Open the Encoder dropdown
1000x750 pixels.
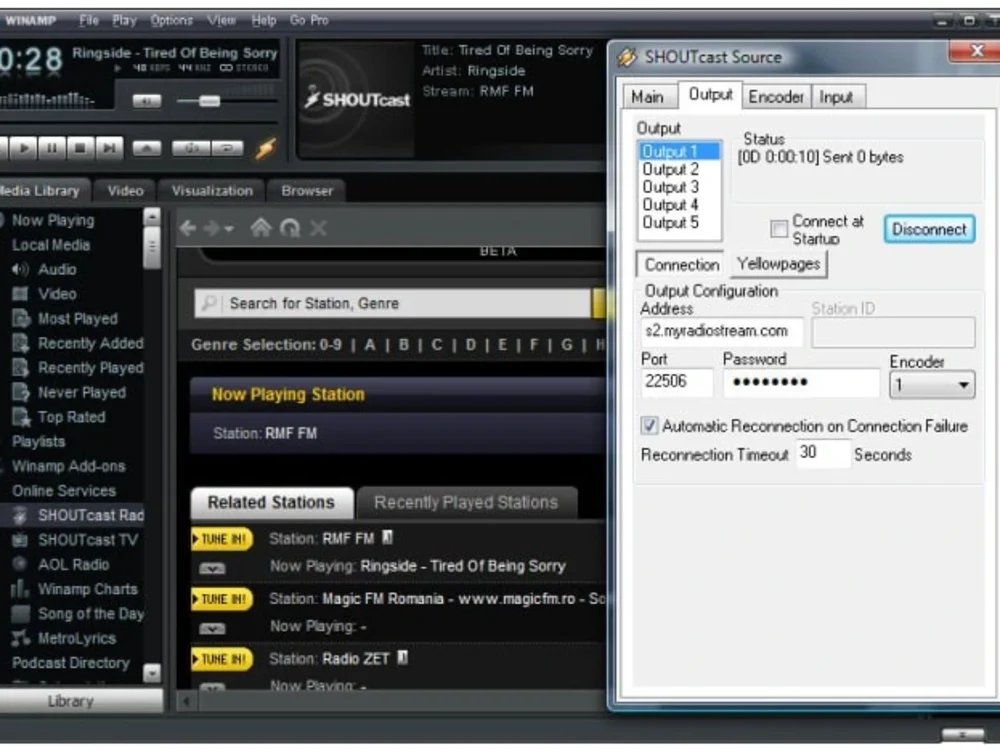pos(932,385)
